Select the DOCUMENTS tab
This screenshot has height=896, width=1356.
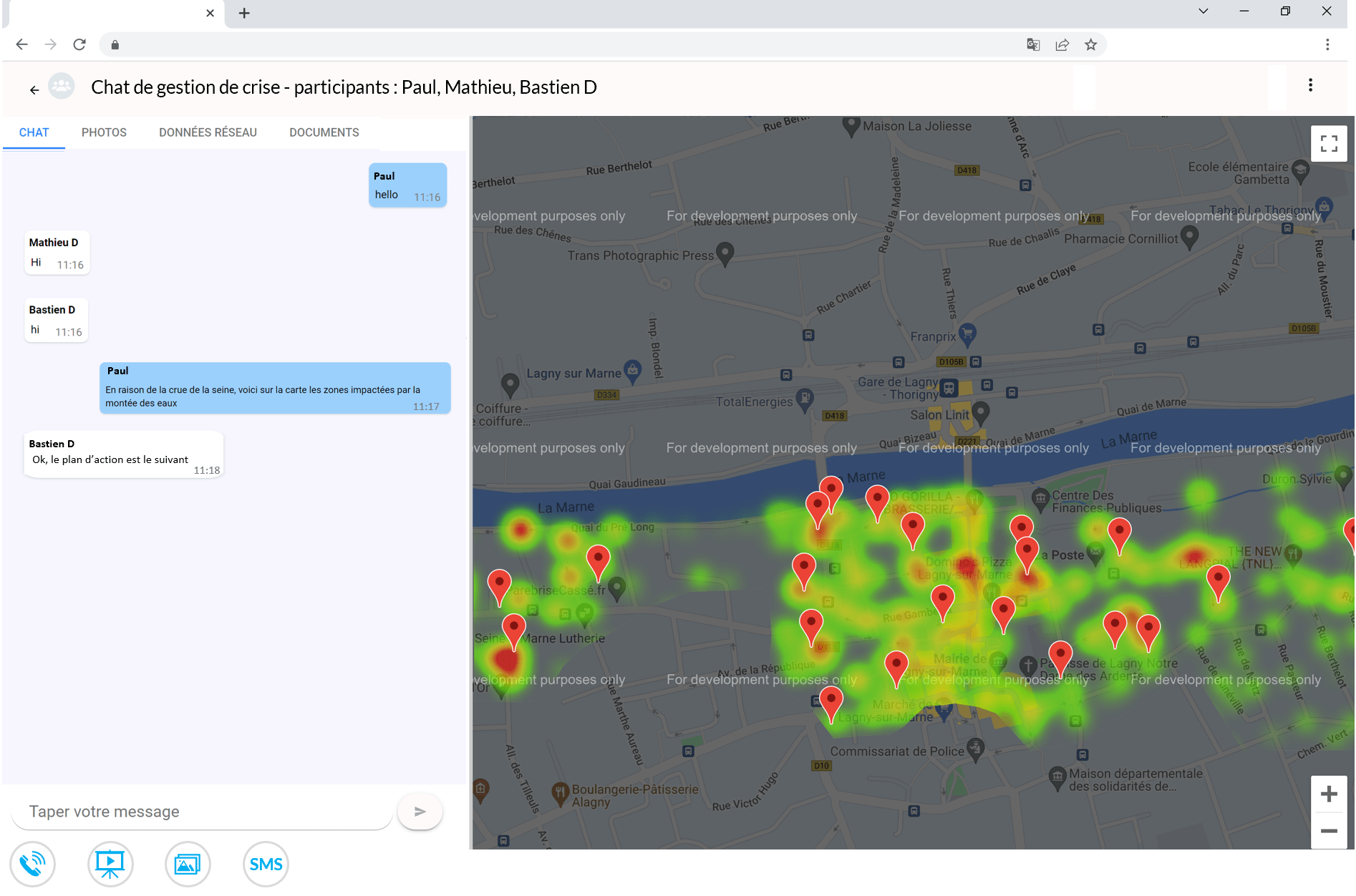click(x=324, y=132)
